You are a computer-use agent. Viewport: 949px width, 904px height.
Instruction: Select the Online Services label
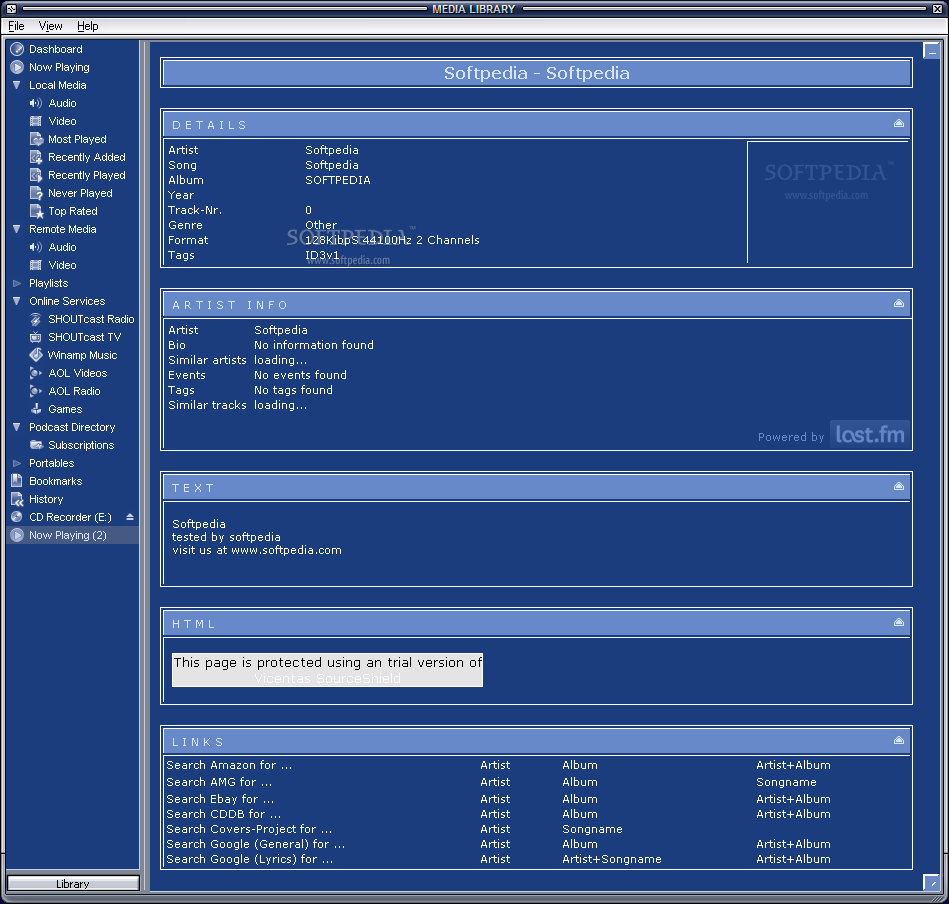(x=67, y=301)
